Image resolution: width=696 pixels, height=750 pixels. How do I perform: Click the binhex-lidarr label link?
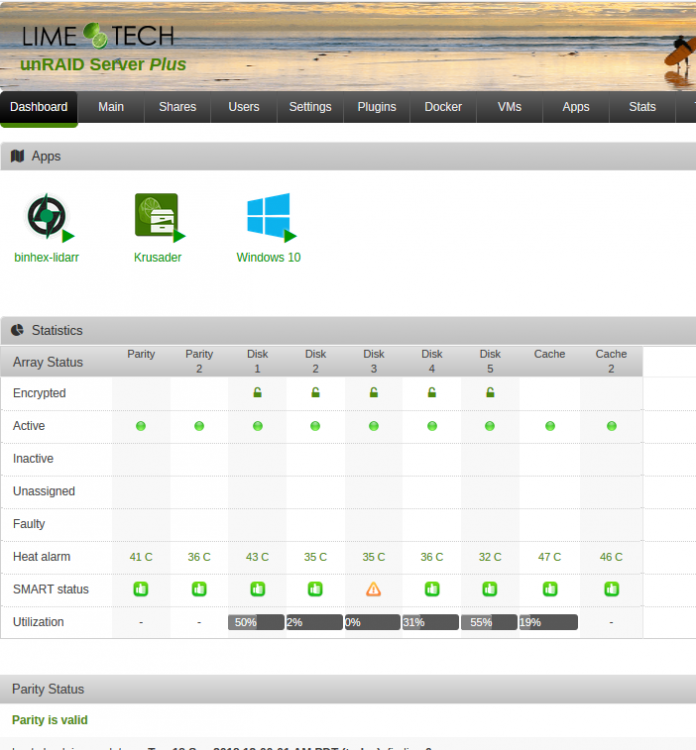46,257
